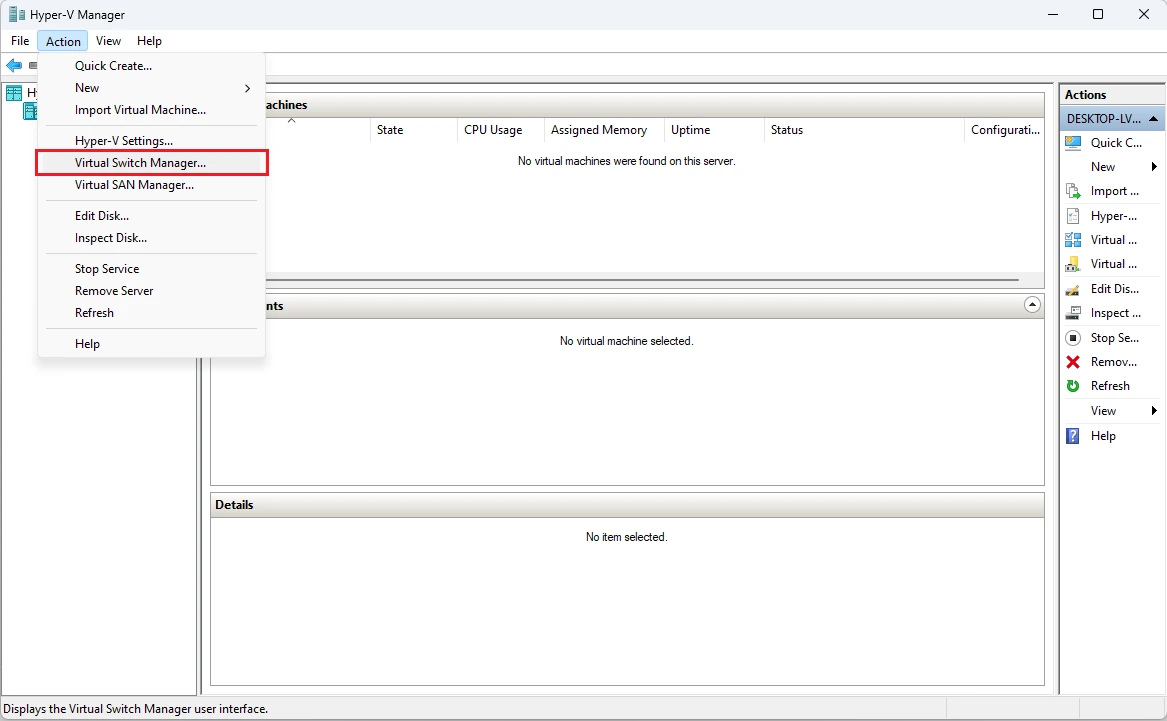Choose Inspect Disk... from Action menu
The width and height of the screenshot is (1167, 721).
coord(151,238)
